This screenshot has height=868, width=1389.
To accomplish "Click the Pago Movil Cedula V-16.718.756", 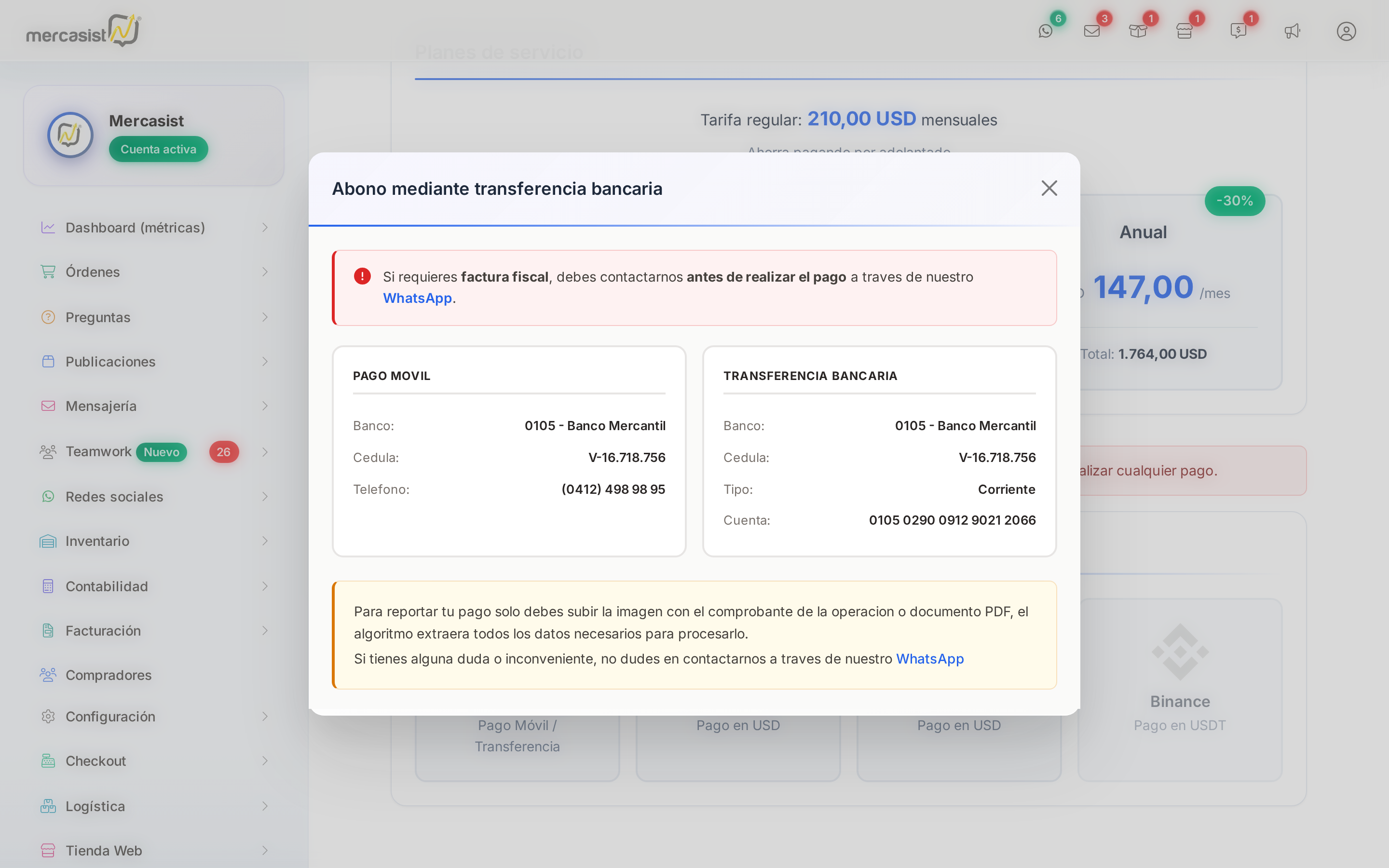I will tap(627, 458).
